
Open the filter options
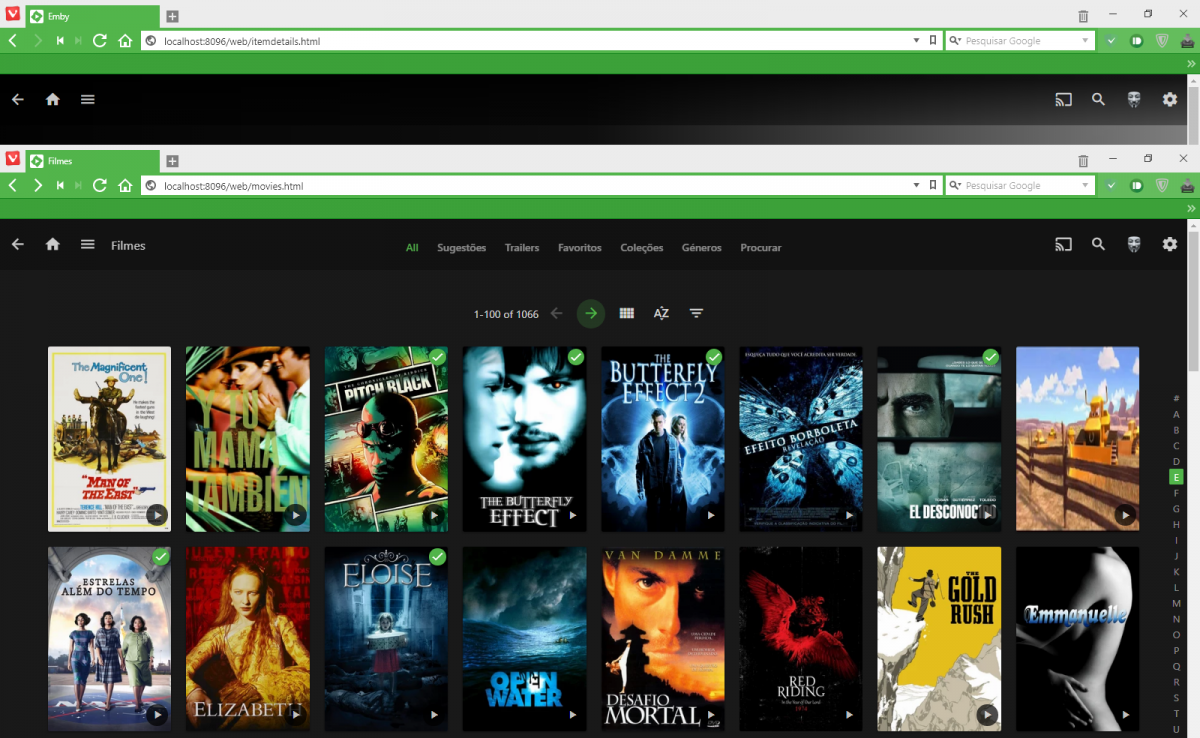click(696, 313)
